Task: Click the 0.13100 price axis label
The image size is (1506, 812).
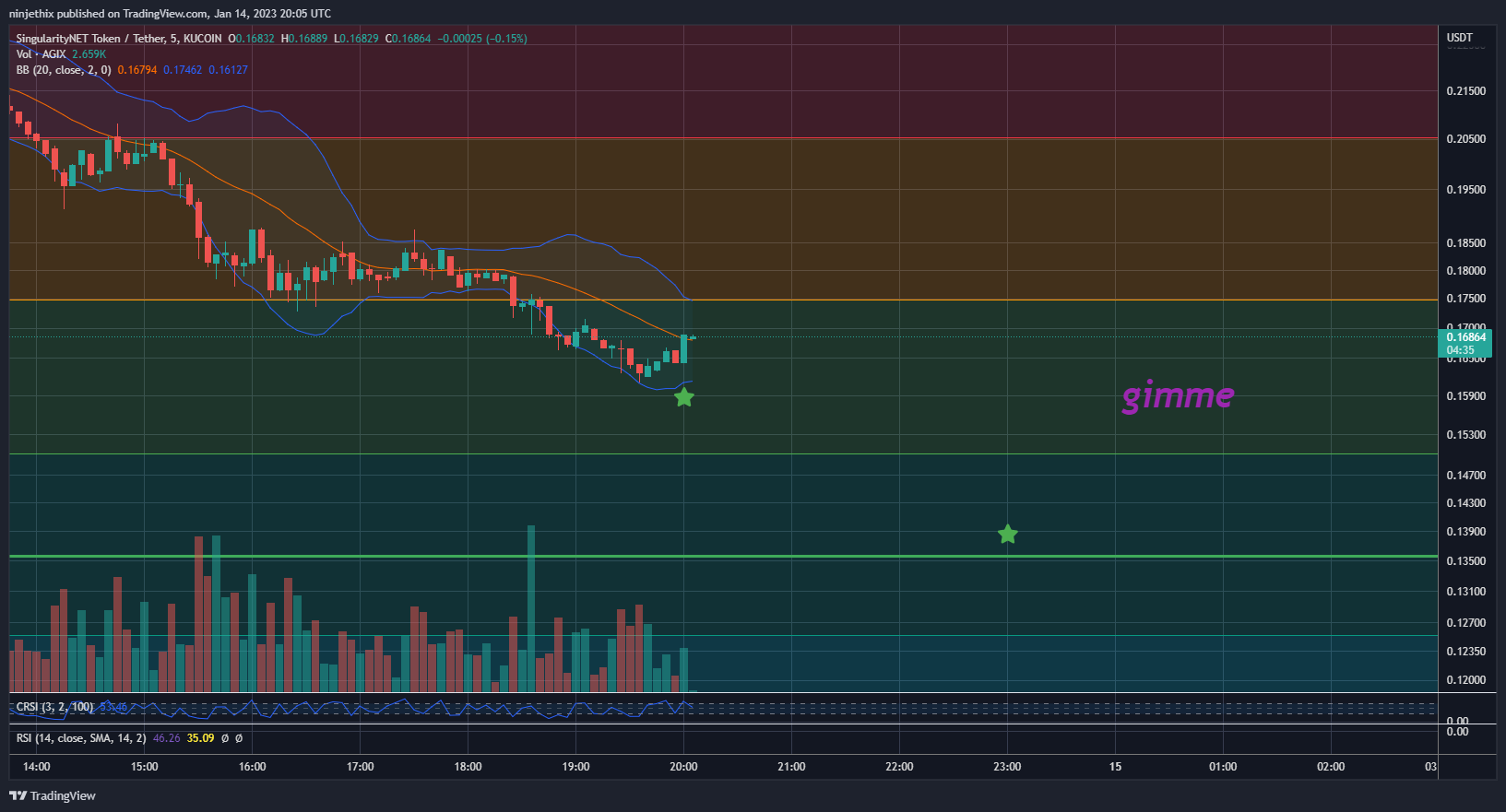Action: pos(1466,592)
